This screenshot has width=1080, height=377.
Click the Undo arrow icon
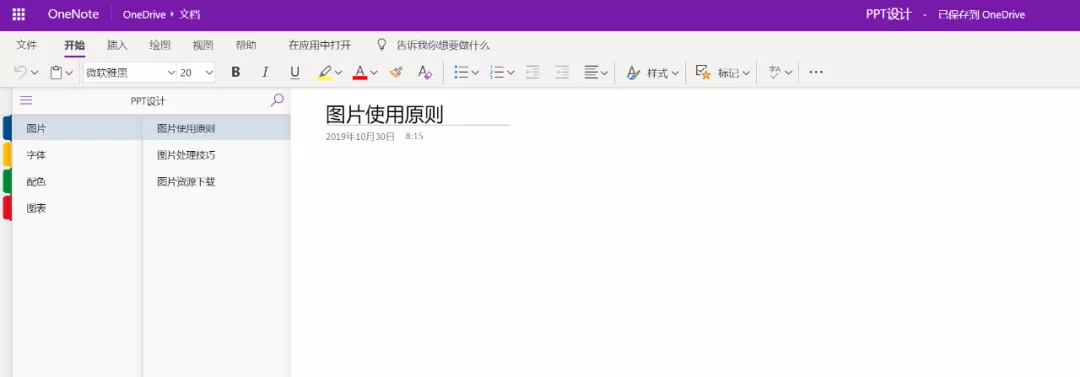[20, 72]
